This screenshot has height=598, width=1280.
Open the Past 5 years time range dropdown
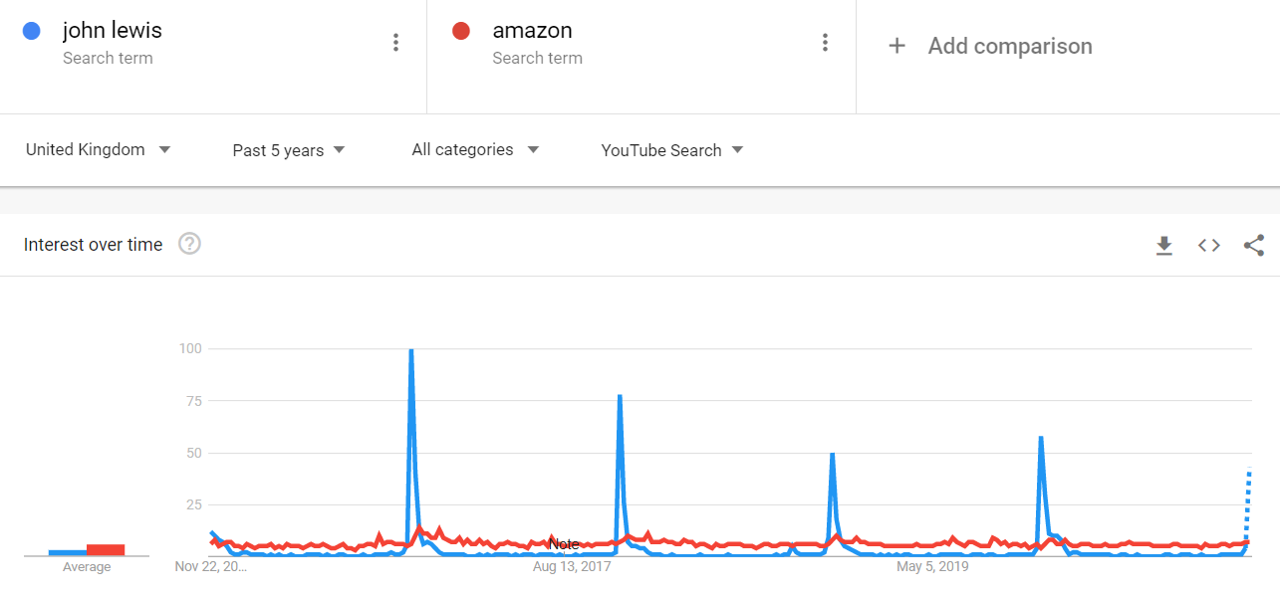click(288, 150)
